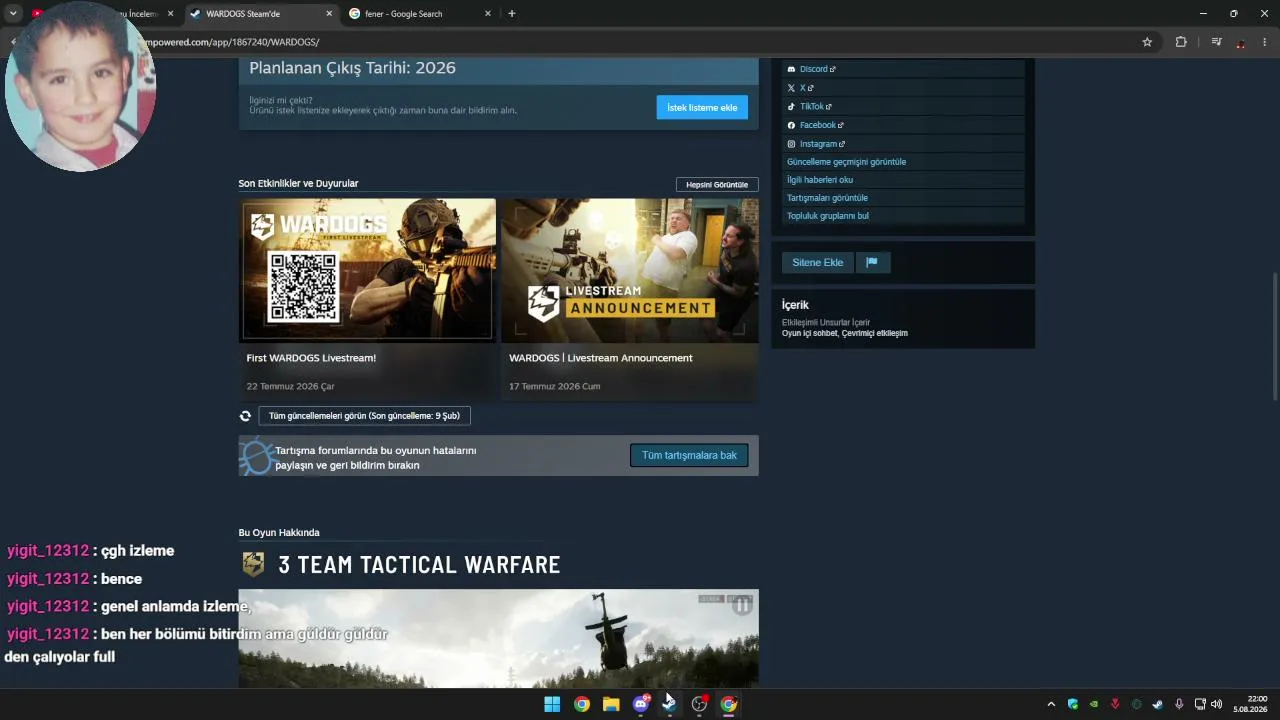Click the '17 Temmuz 2026 Cum' date
The height and width of the screenshot is (720, 1280).
(x=555, y=386)
